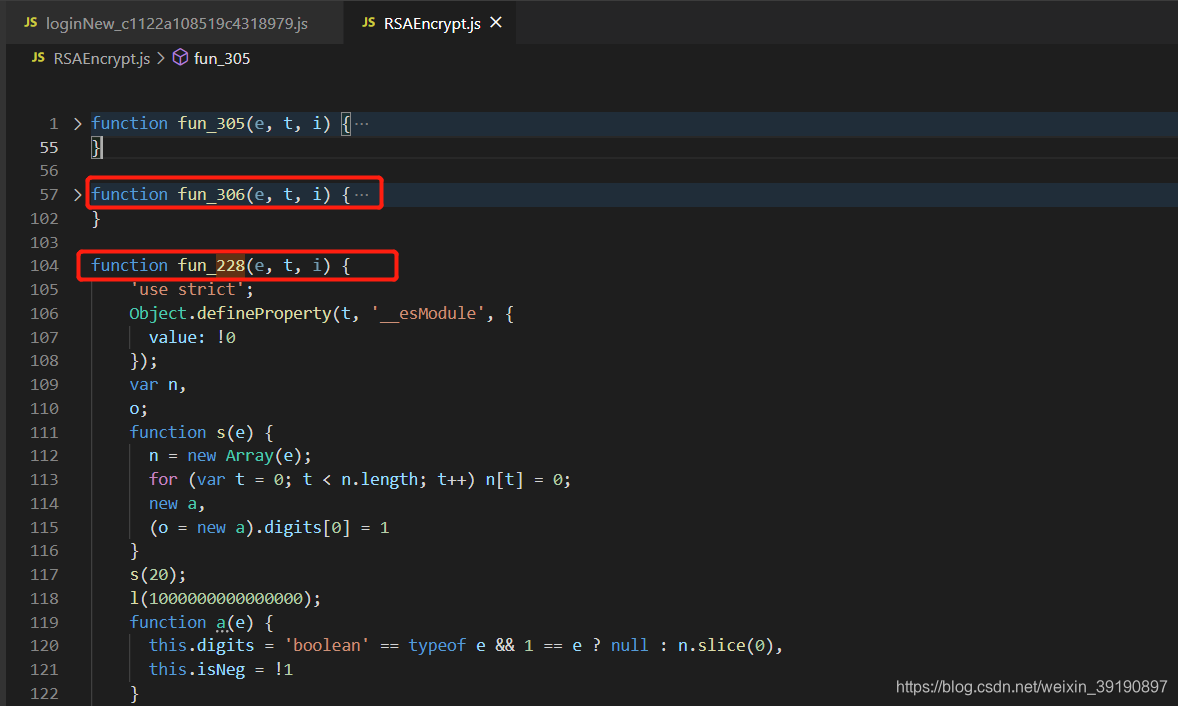This screenshot has width=1178, height=706.
Task: Click JS file icon on RSAEncrypt.js tab
Action: tap(368, 23)
